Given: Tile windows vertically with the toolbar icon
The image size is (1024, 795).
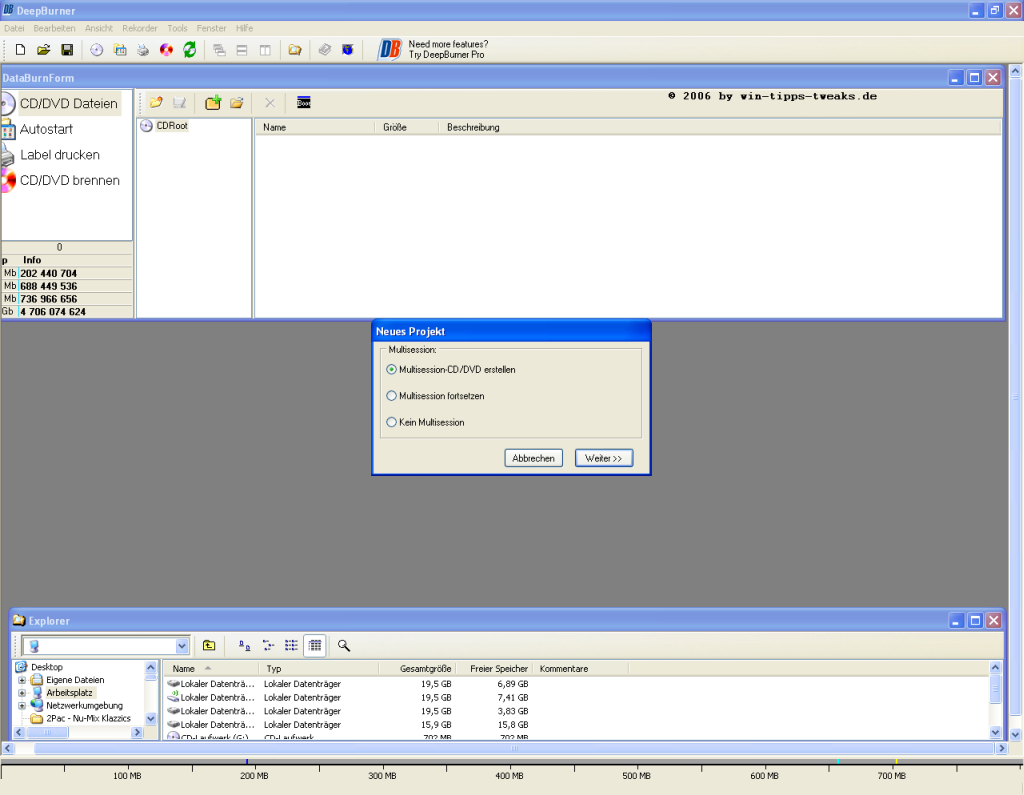Looking at the screenshot, I should pyautogui.click(x=265, y=50).
